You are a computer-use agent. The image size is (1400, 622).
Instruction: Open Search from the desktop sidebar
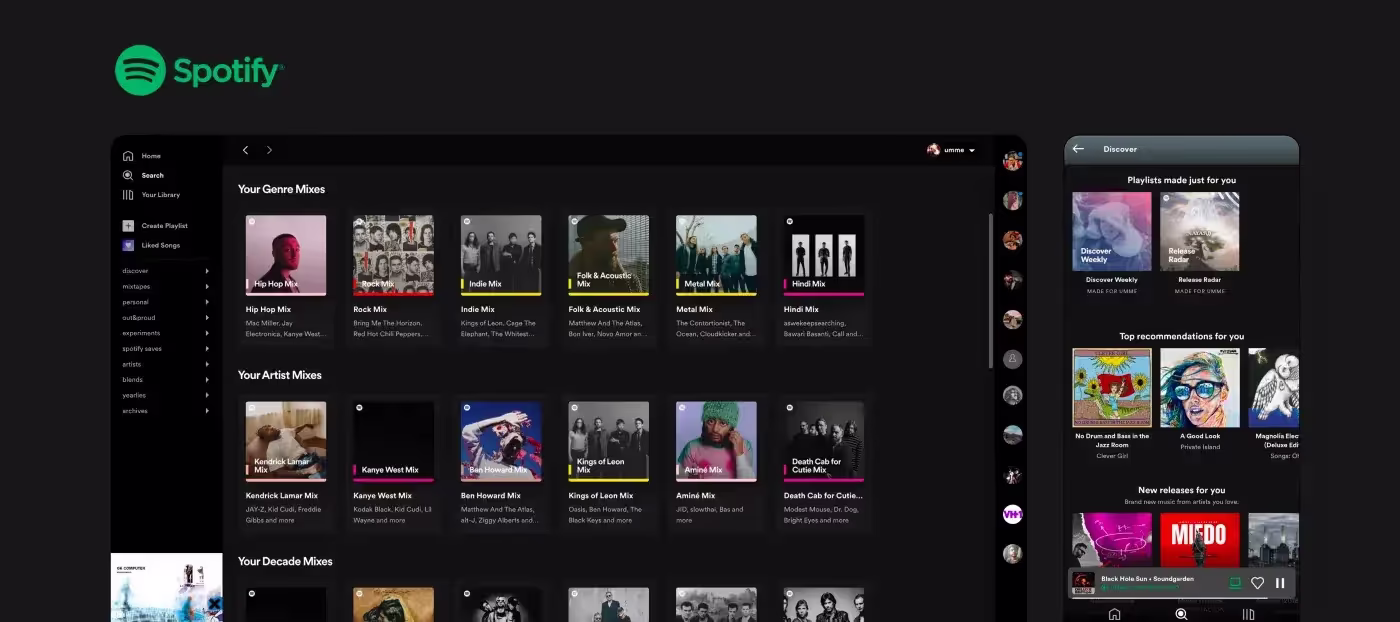[128, 175]
